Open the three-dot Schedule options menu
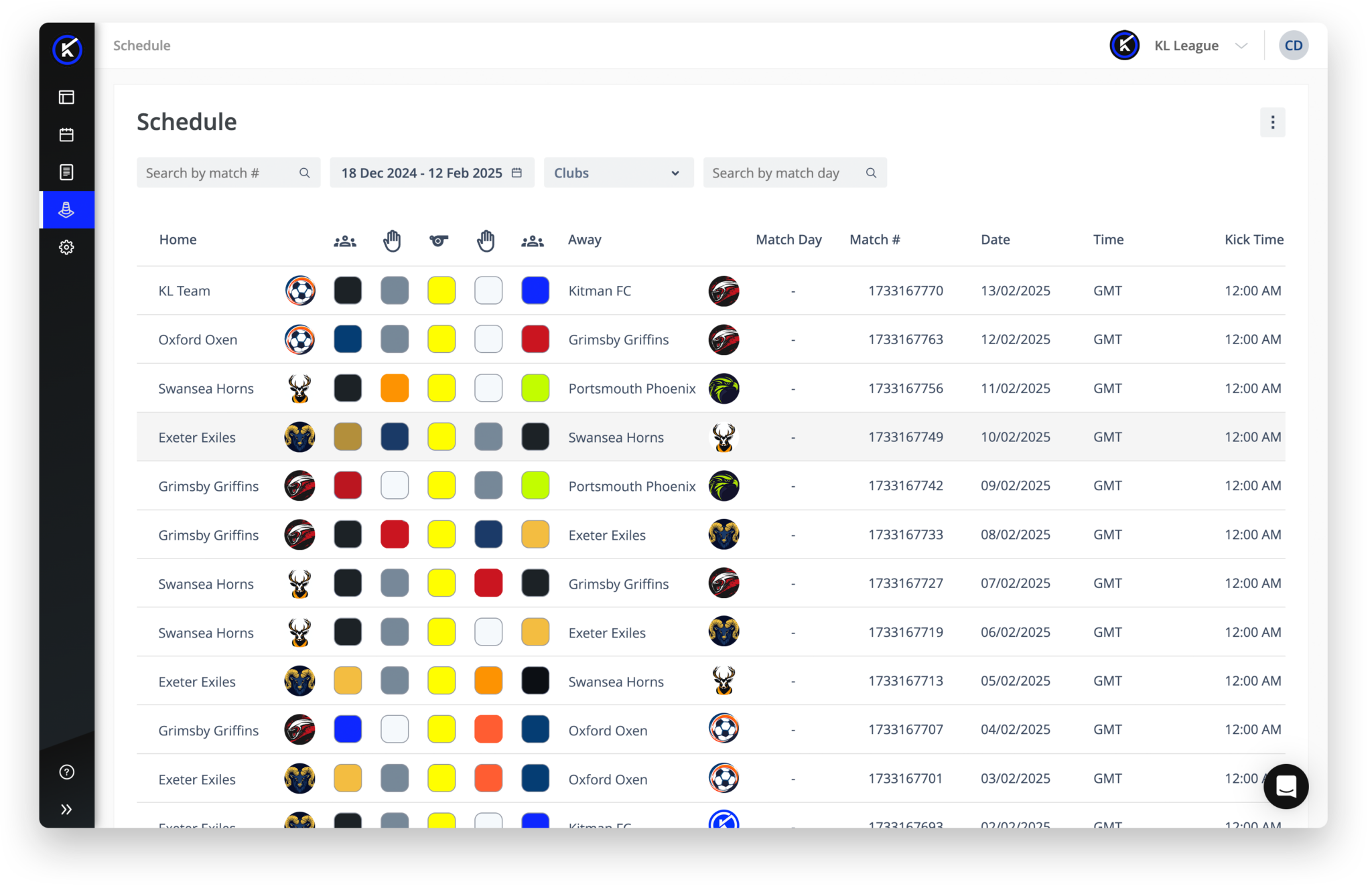1372x894 pixels. [1272, 122]
